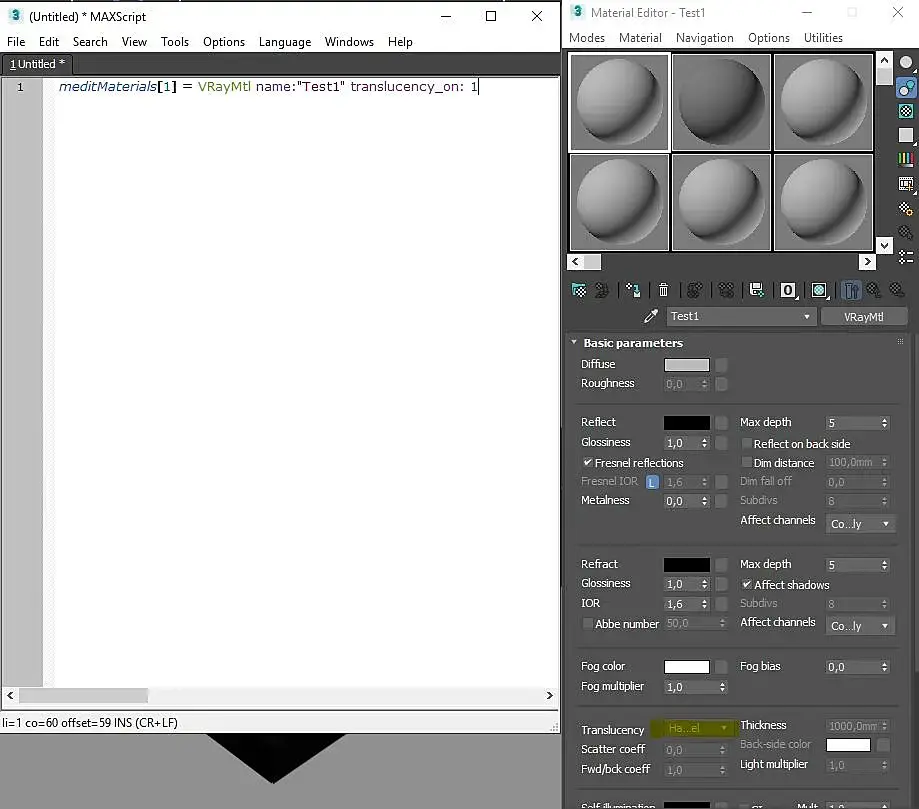This screenshot has width=919, height=809.
Task: Click sample slots scroll down arrow
Action: click(884, 245)
